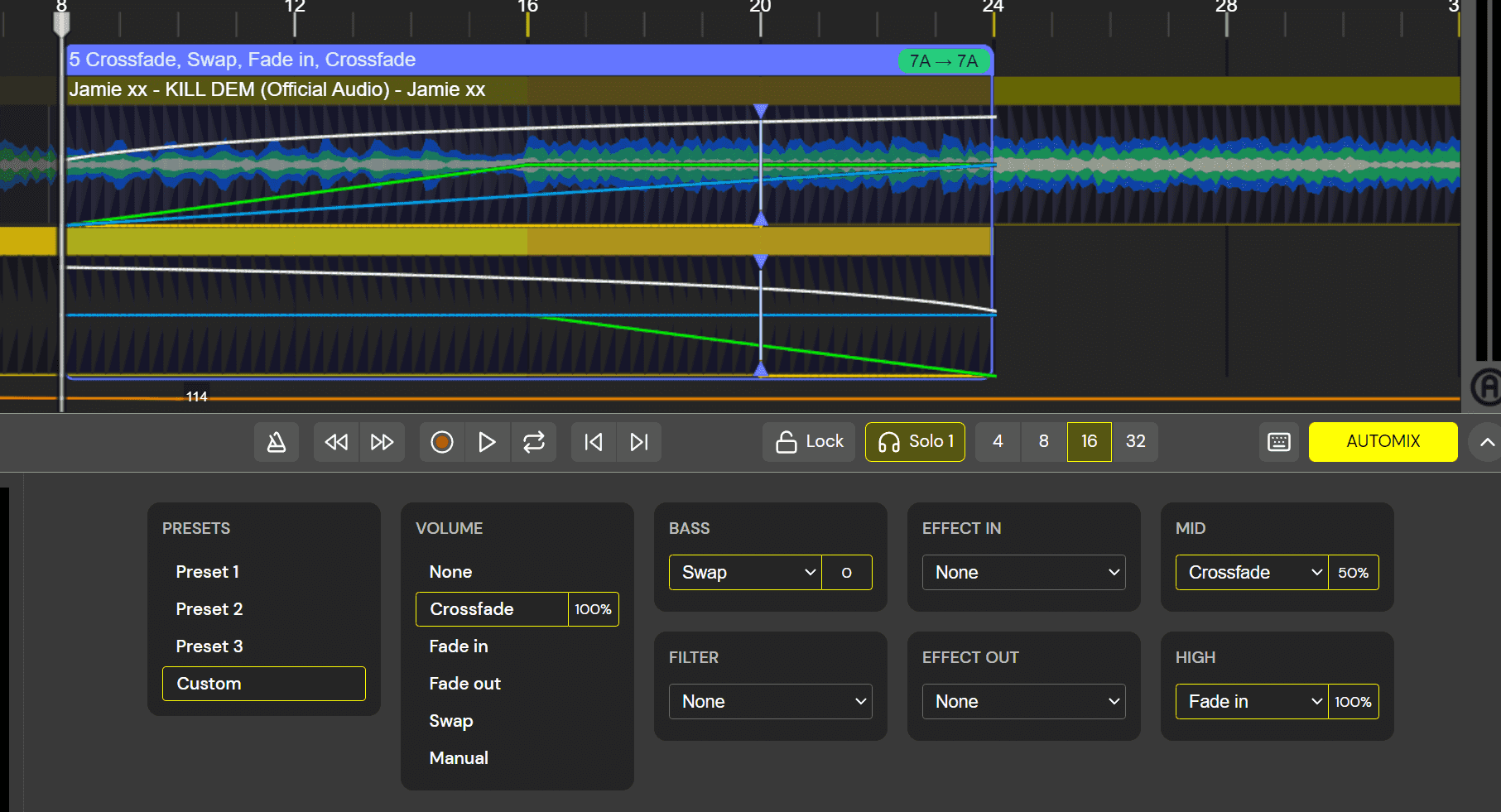This screenshot has width=1501, height=812.
Task: Open the keyboard shortcuts icon
Action: tap(1279, 442)
